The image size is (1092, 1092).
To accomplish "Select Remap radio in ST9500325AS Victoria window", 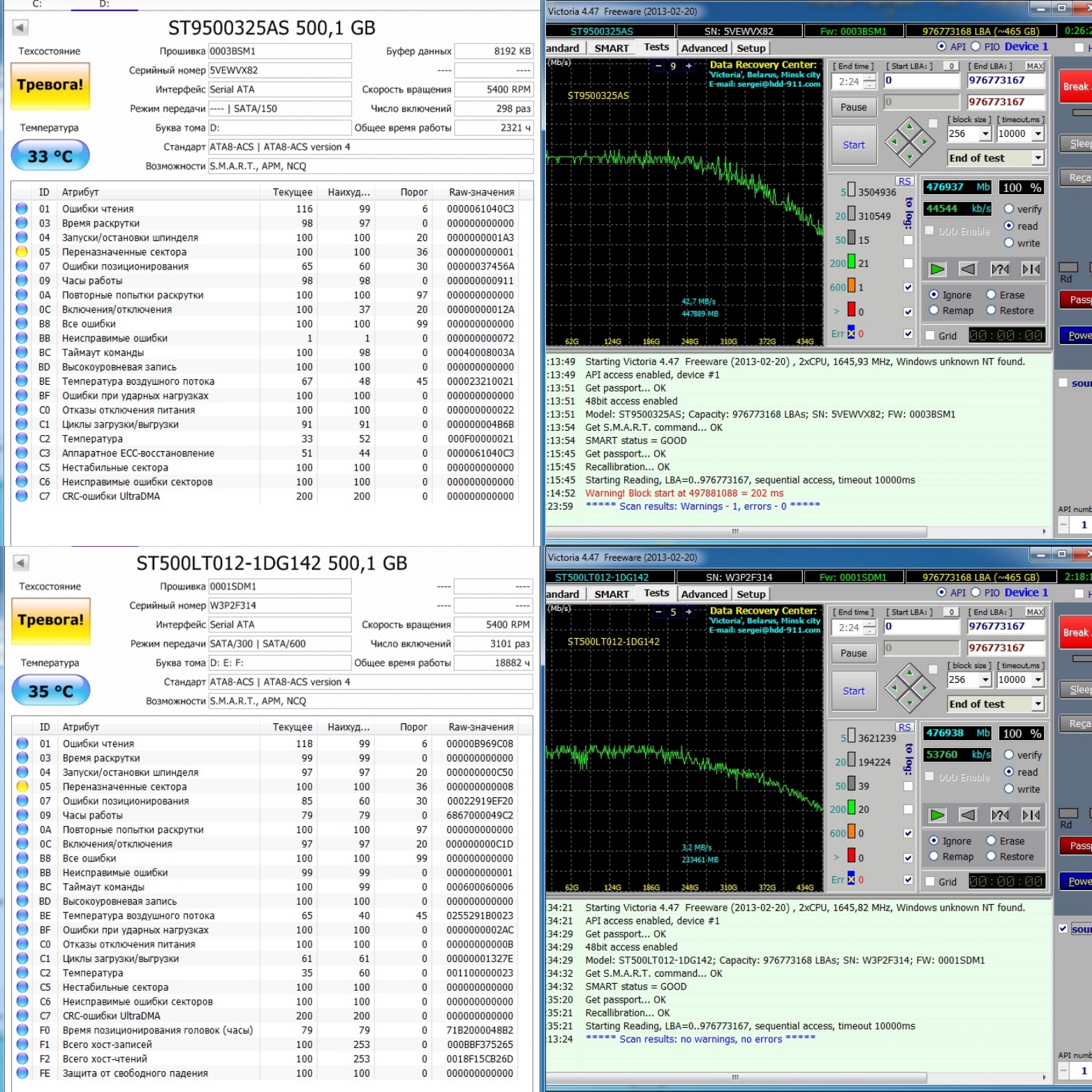I will pos(934,311).
